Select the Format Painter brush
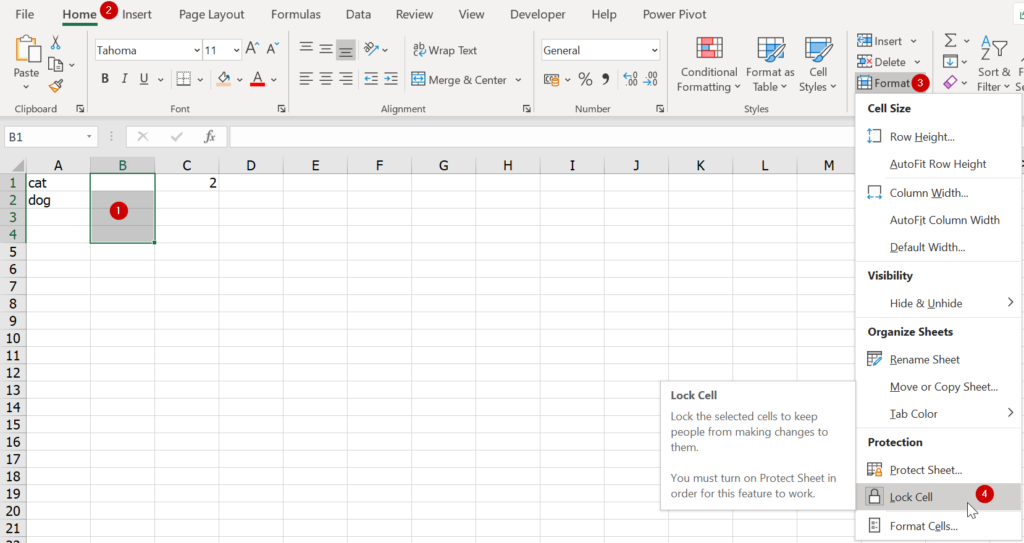The height and width of the screenshot is (543, 1024). coord(56,86)
